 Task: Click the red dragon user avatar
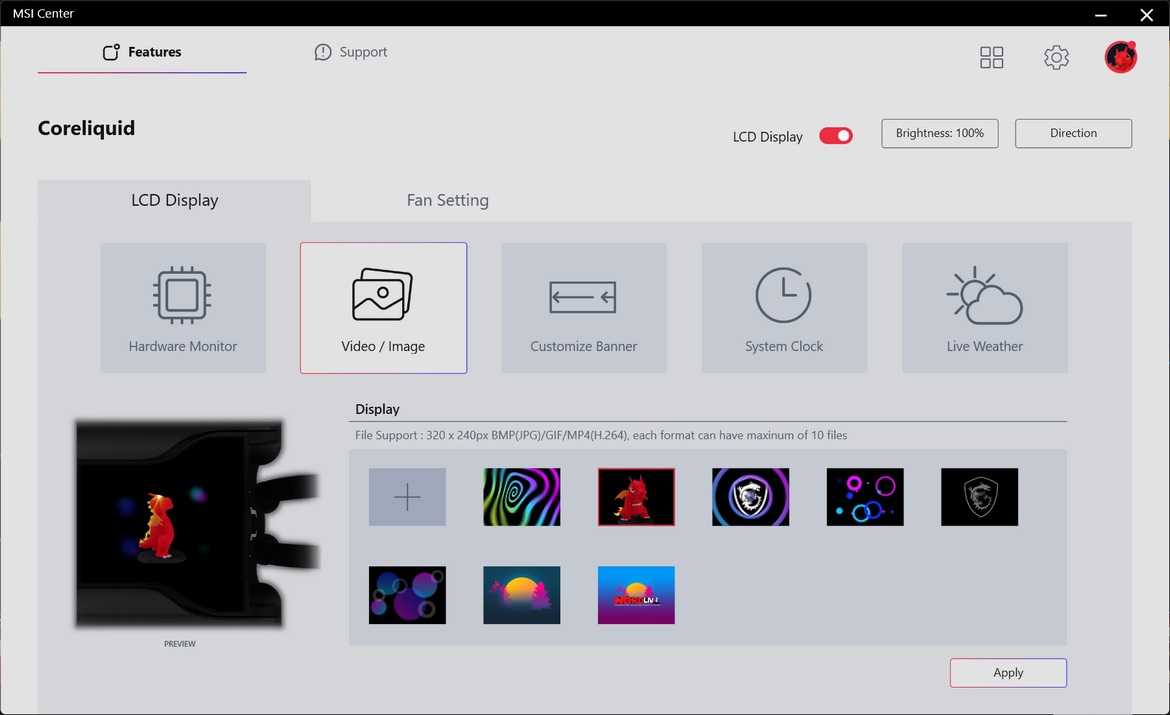(1121, 57)
